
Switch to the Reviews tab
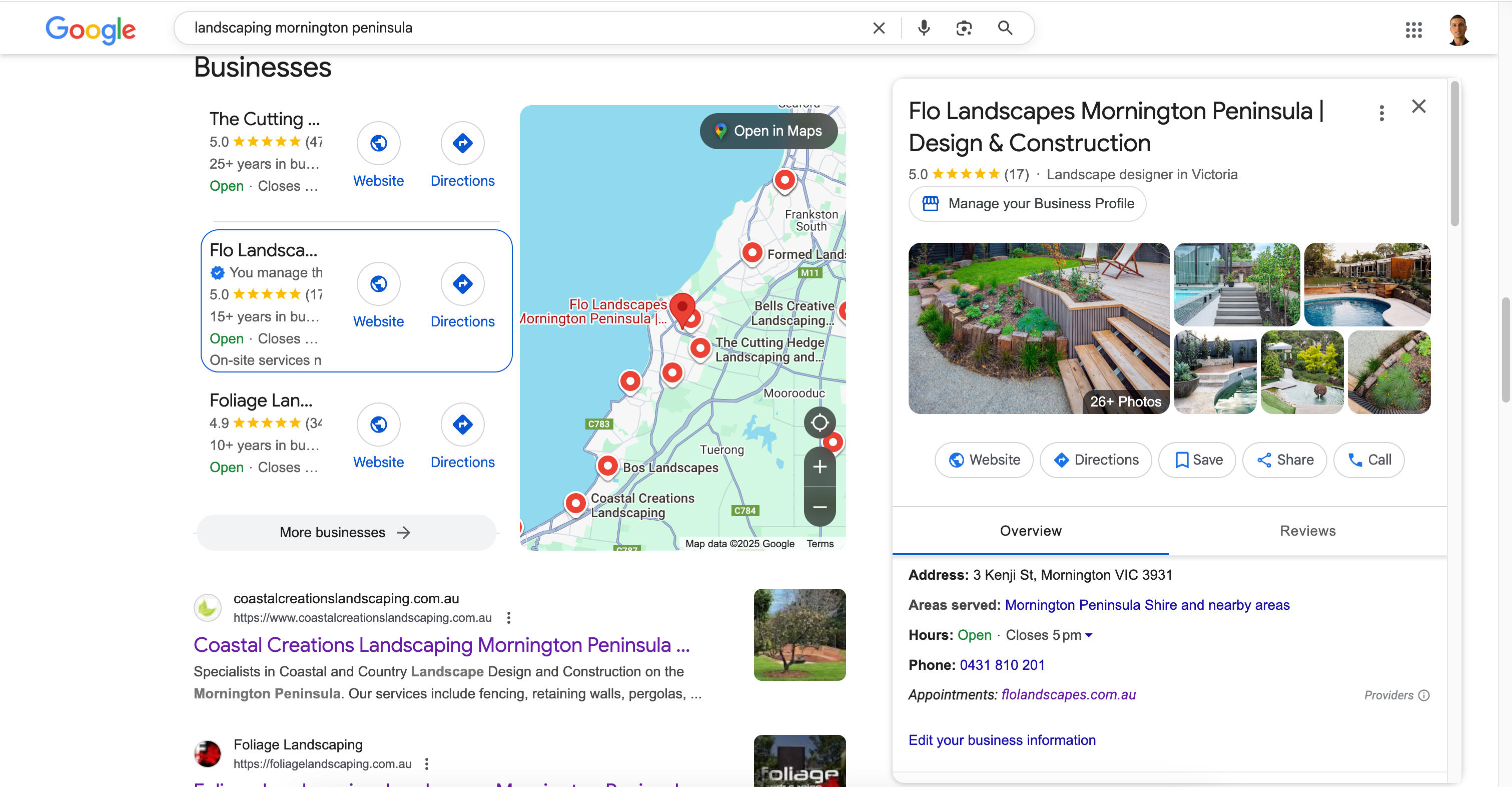coord(1307,530)
